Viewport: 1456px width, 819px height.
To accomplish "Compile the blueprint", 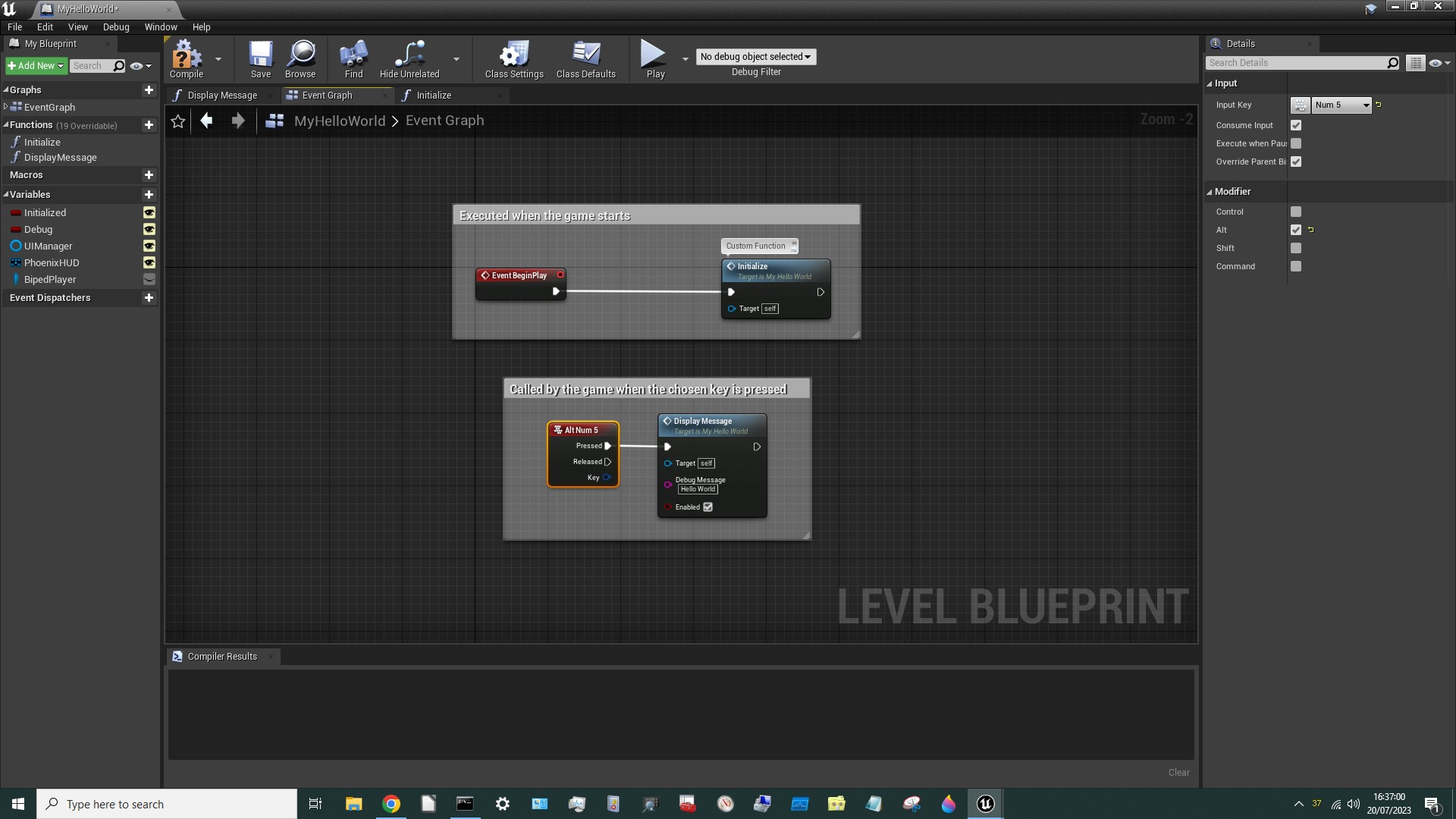I will (x=187, y=59).
